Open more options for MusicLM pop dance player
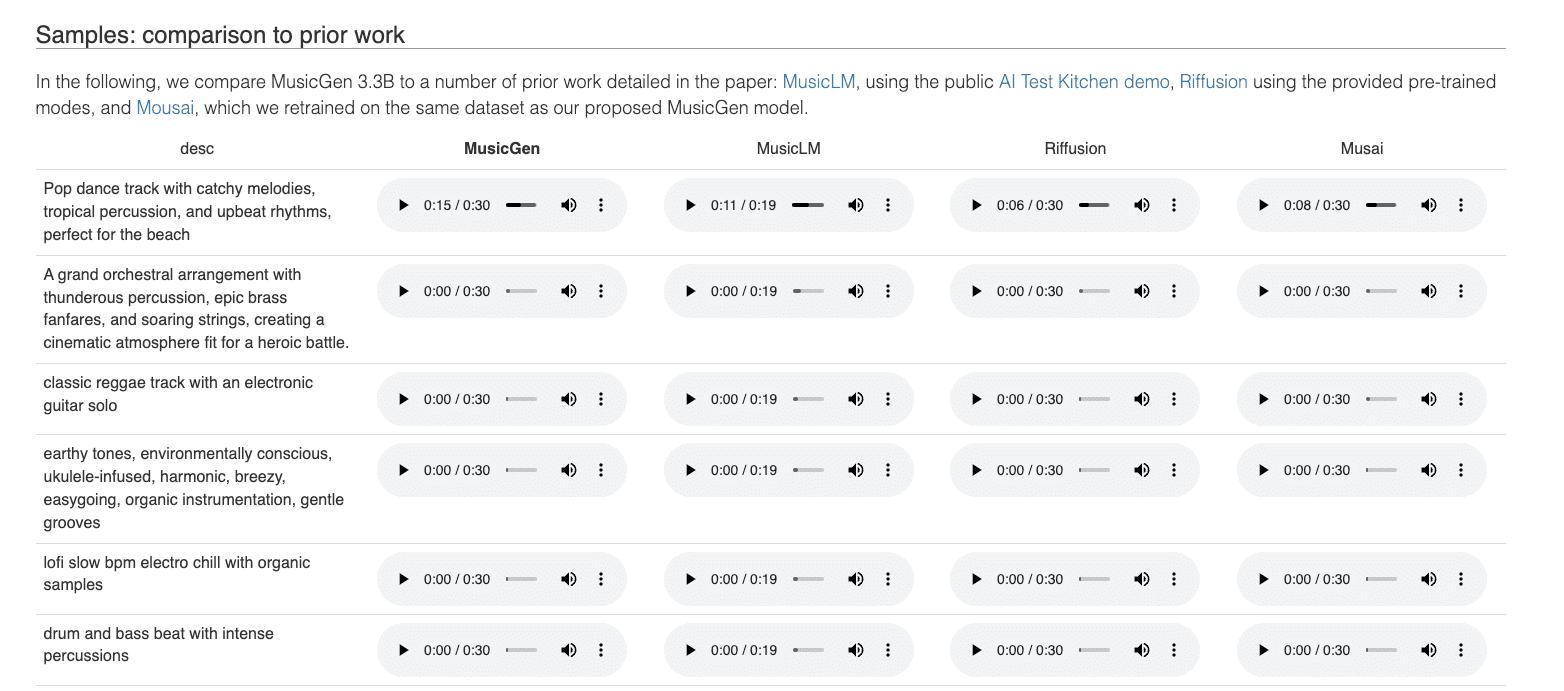 coord(888,205)
